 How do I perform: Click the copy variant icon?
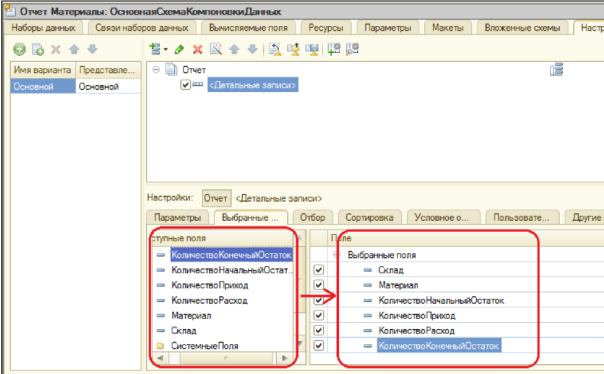click(x=38, y=49)
